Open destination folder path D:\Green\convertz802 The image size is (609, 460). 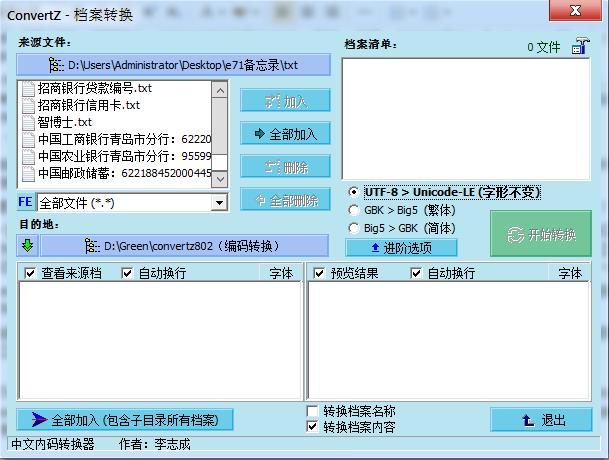(184, 246)
